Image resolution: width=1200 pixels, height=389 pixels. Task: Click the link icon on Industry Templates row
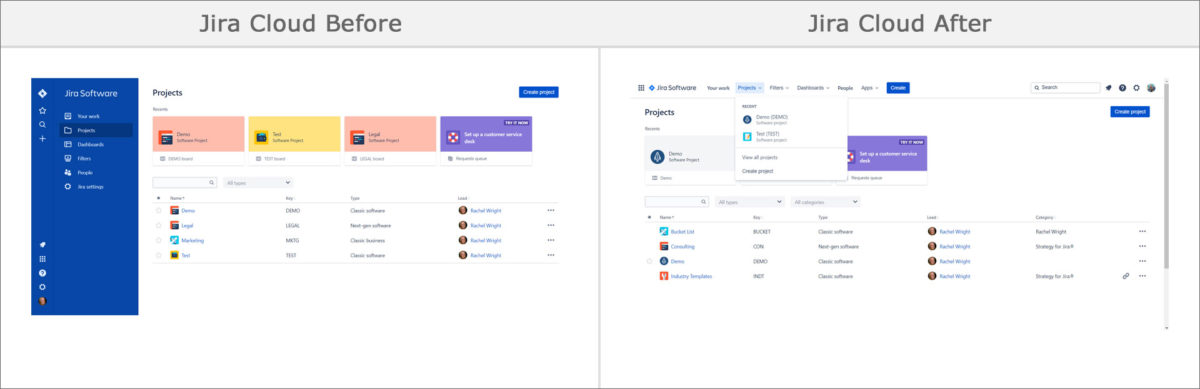(1126, 276)
